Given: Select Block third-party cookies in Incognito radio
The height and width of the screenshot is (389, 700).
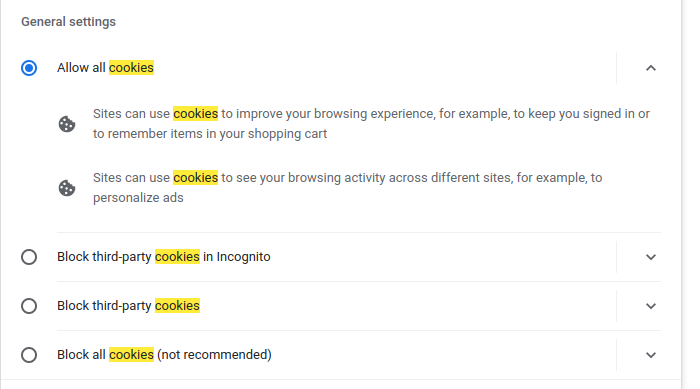Looking at the screenshot, I should pyautogui.click(x=29, y=257).
